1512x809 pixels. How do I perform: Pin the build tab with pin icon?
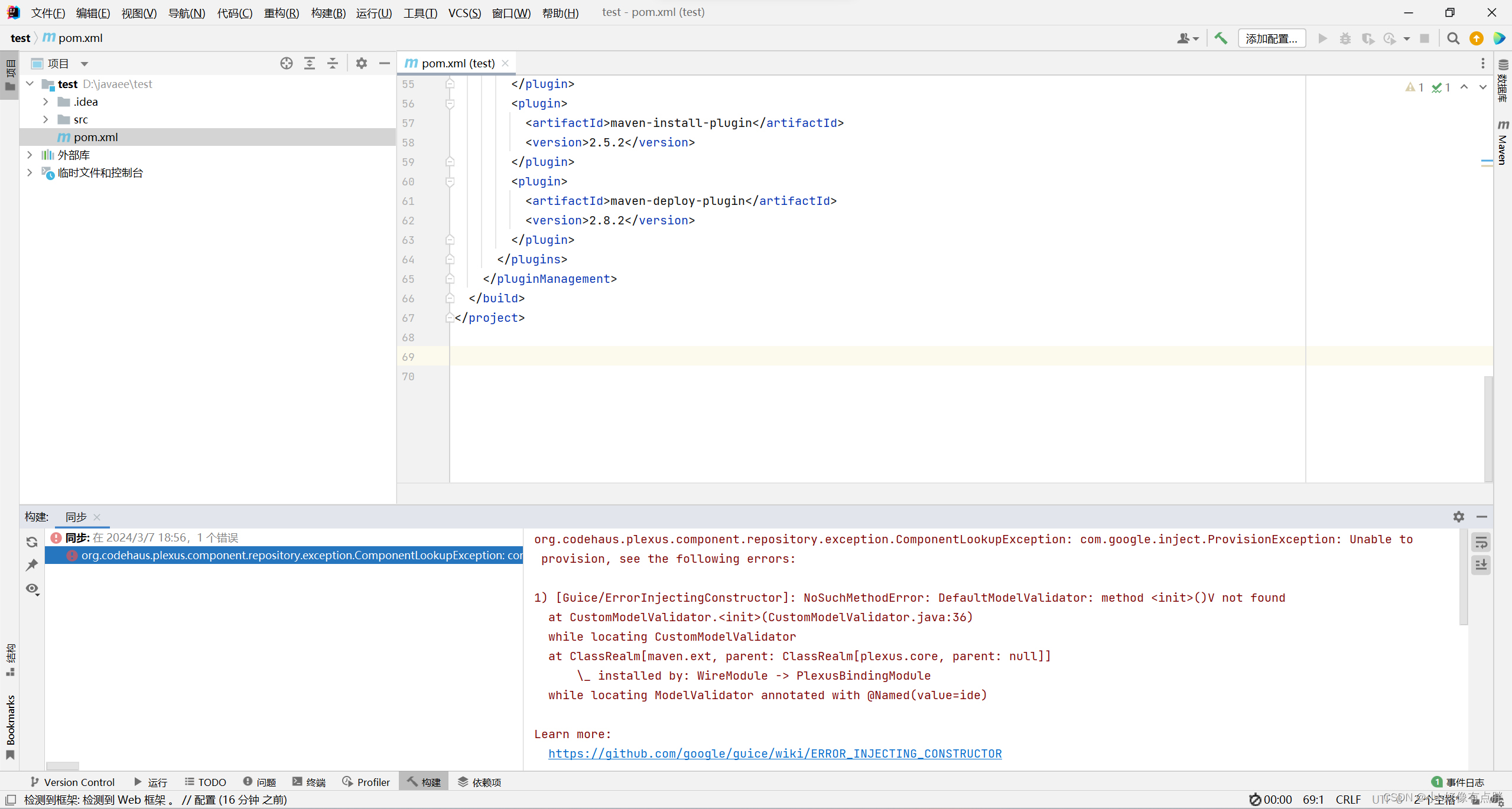pyautogui.click(x=32, y=565)
